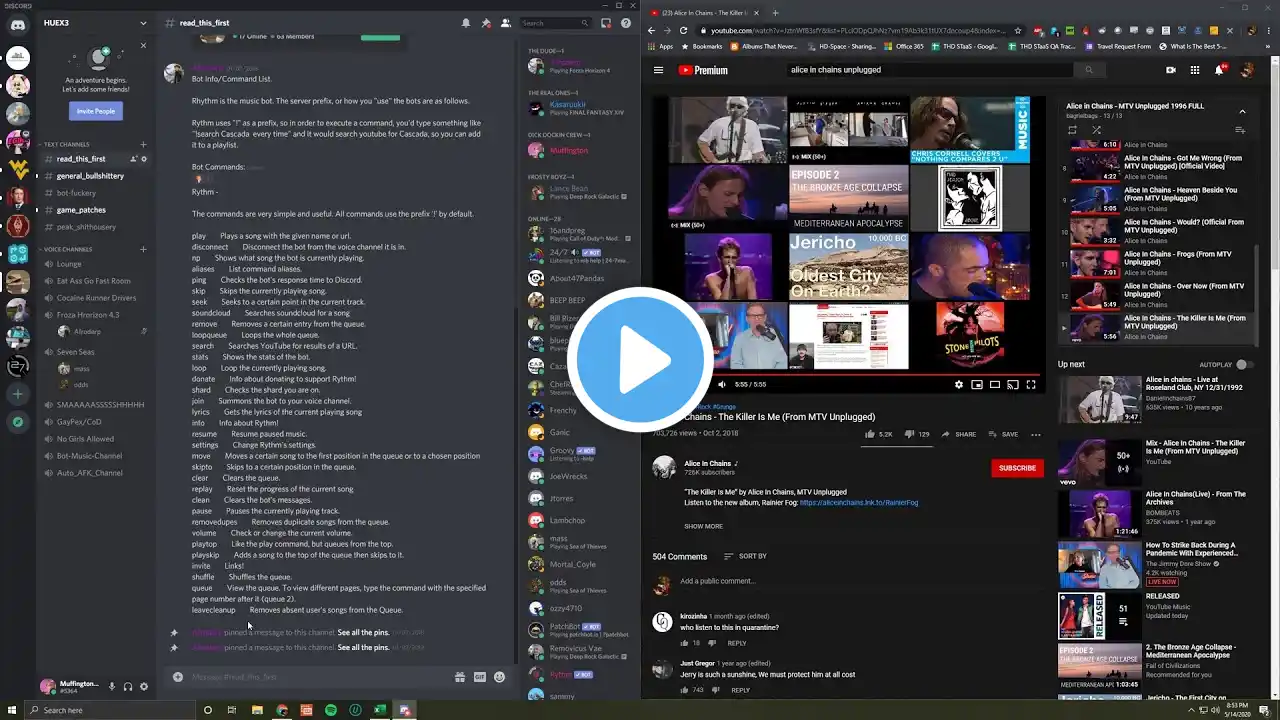The width and height of the screenshot is (1280, 720).
Task: Open notification settings bell in Discord header
Action: point(465,23)
